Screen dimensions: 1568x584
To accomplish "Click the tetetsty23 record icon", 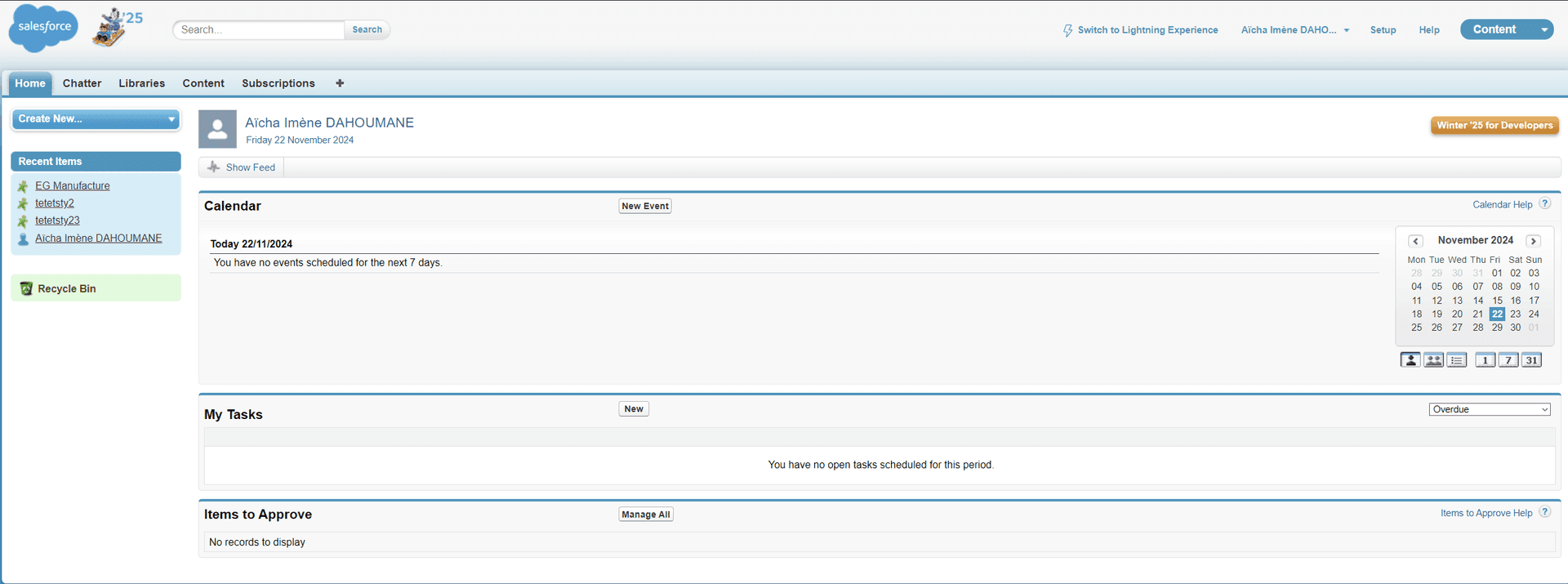I will coord(23,221).
